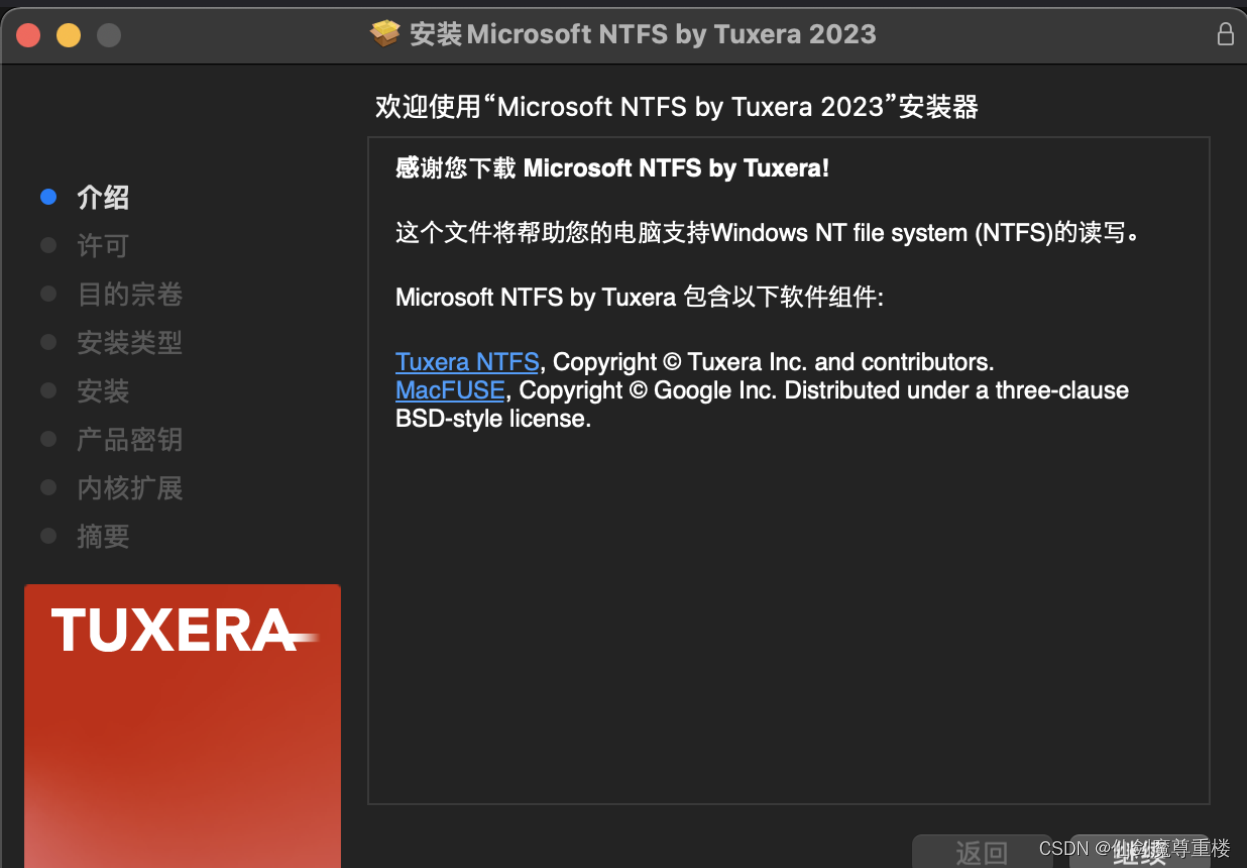Select the 安装类型 step in sidebar

[x=130, y=343]
